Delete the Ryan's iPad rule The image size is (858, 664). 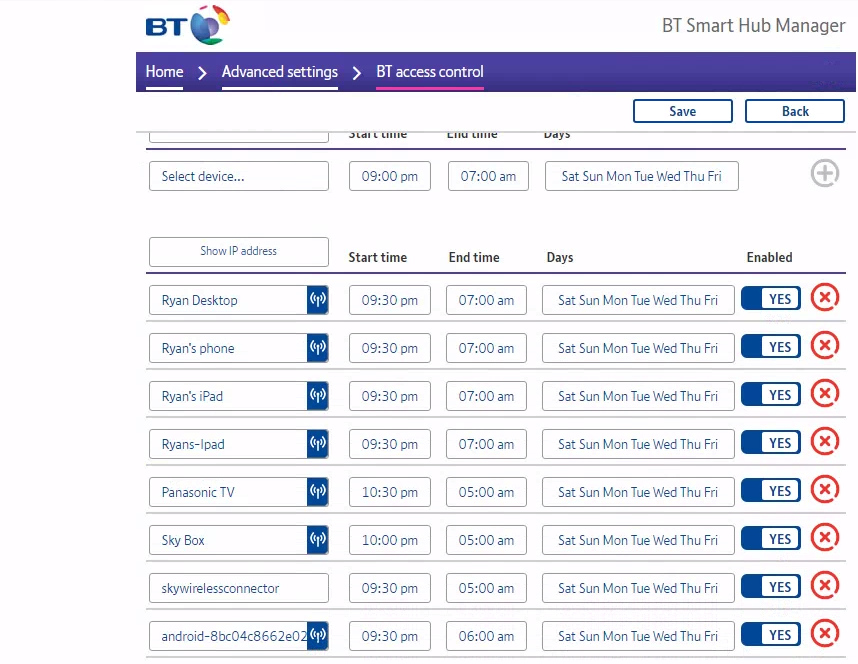825,394
